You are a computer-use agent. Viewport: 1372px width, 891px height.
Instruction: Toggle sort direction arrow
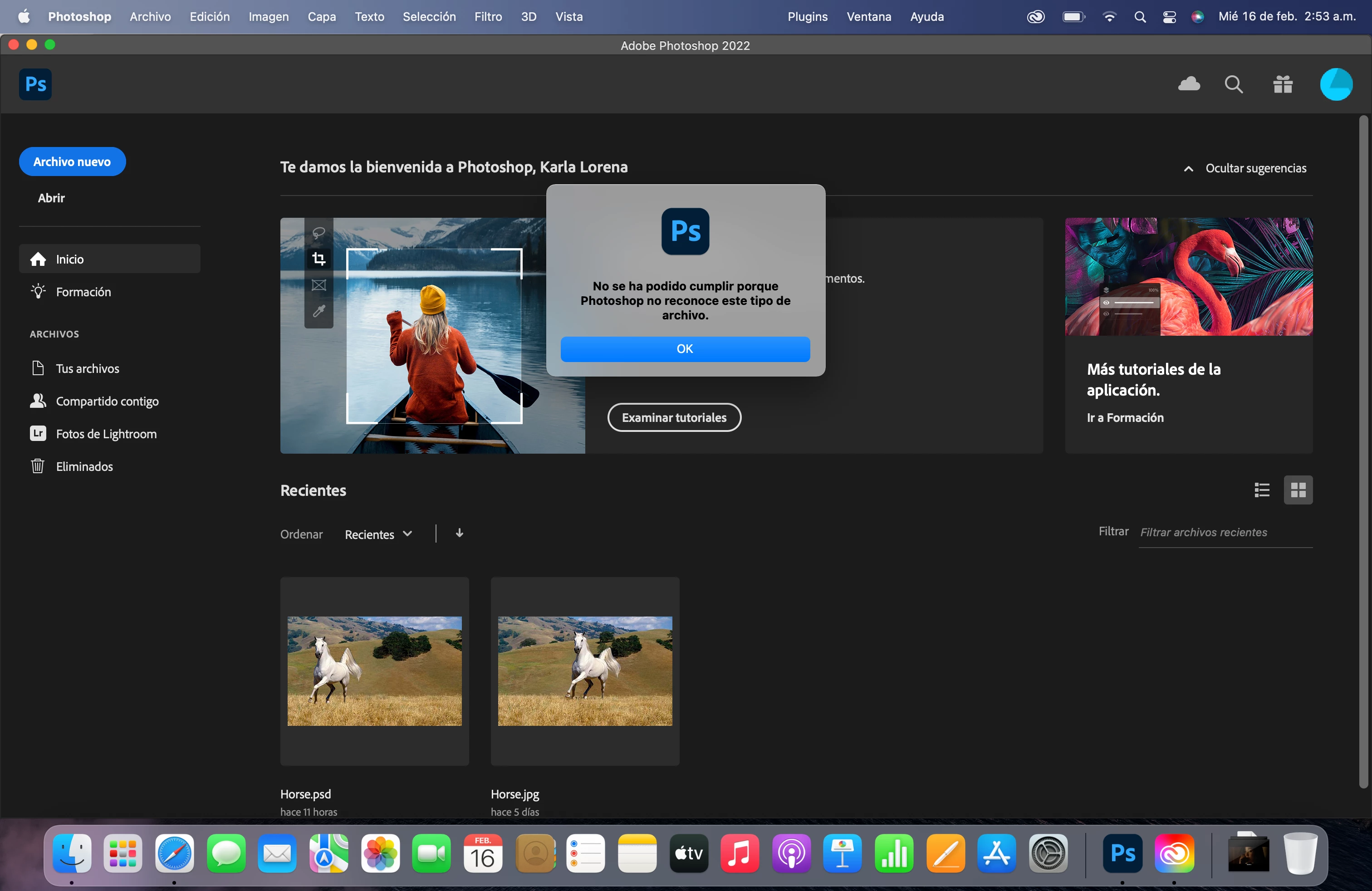tap(460, 533)
